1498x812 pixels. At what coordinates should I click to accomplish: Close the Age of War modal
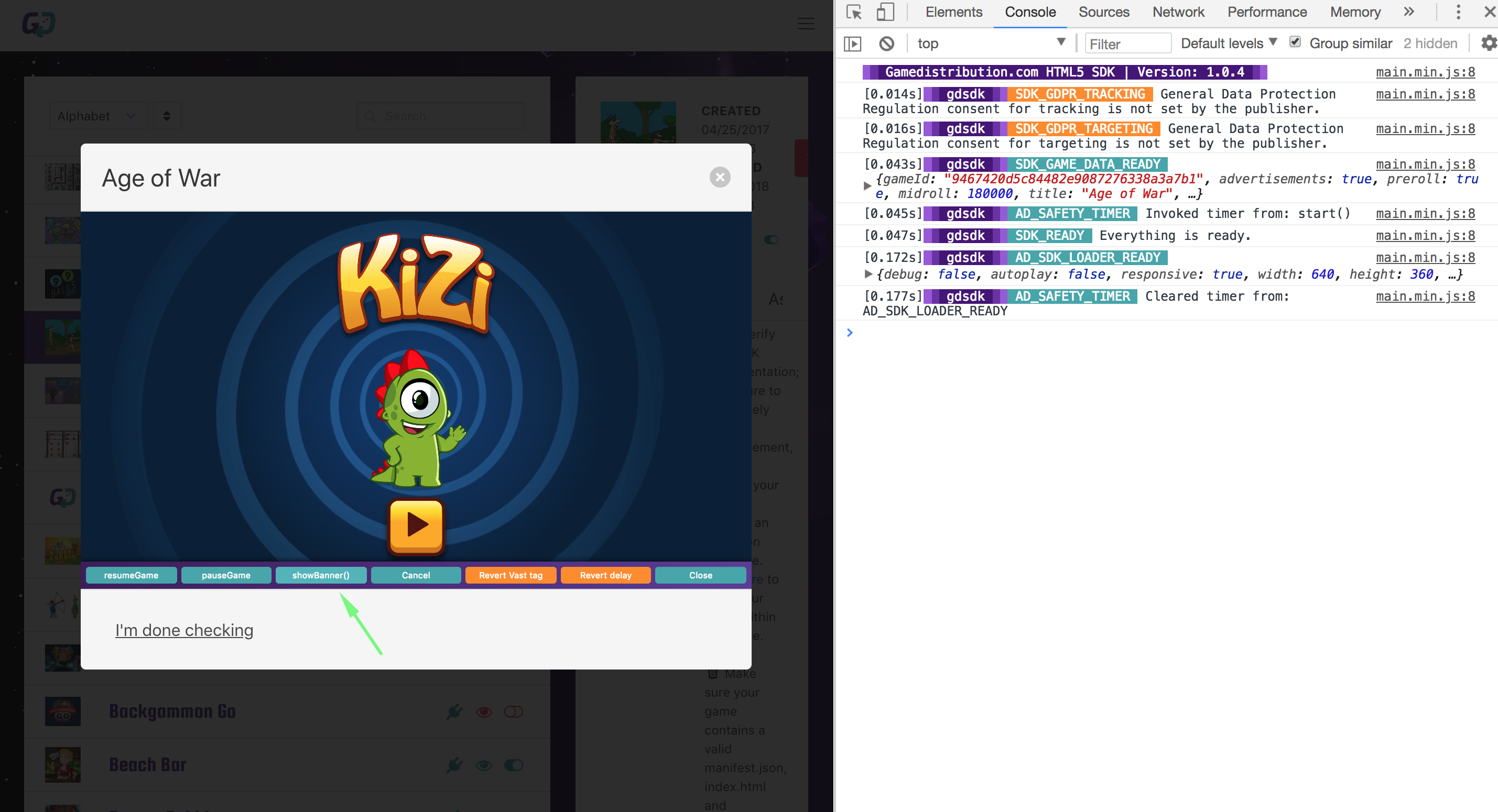720,177
